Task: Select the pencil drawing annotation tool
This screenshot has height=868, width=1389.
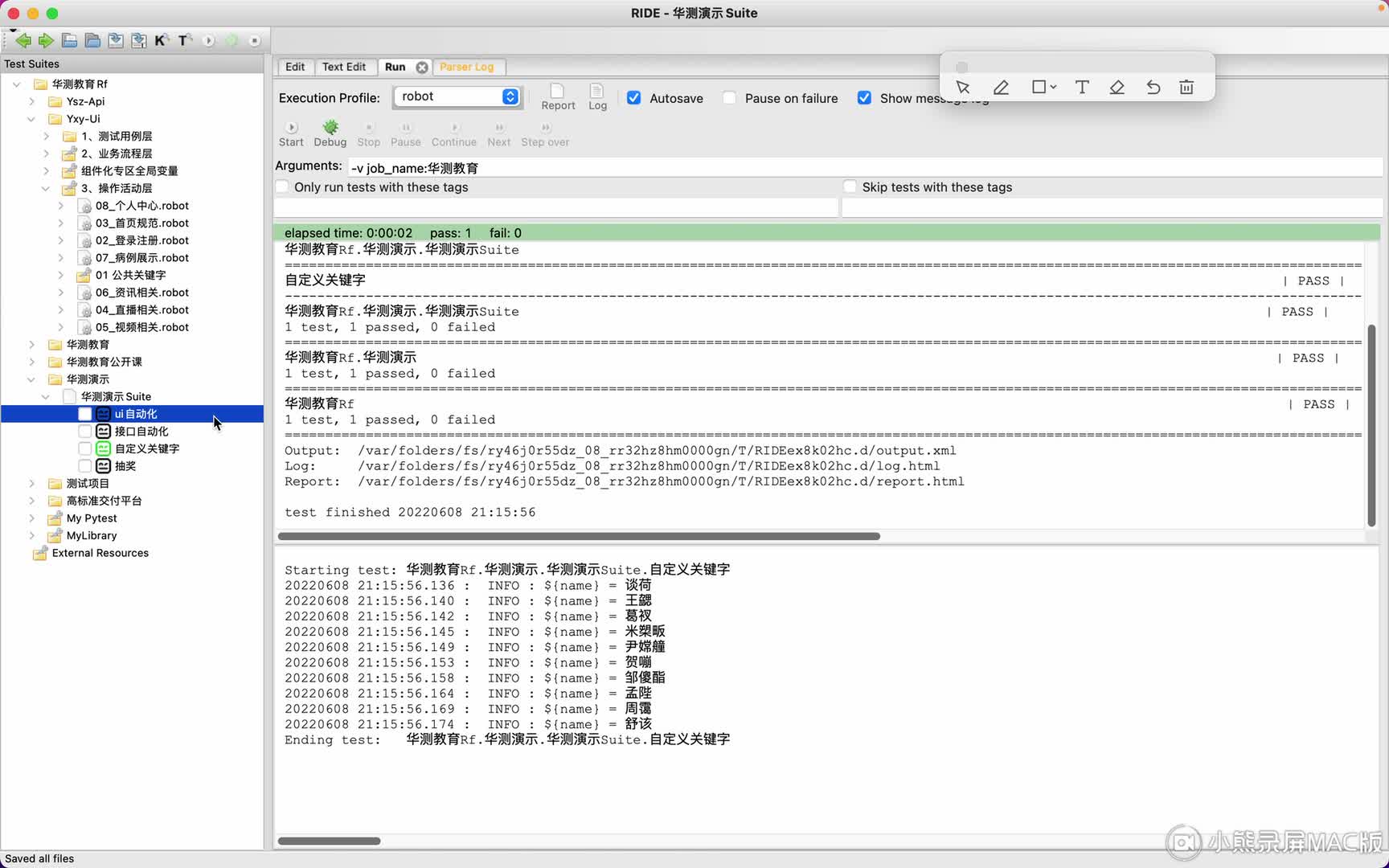Action: pyautogui.click(x=1001, y=88)
